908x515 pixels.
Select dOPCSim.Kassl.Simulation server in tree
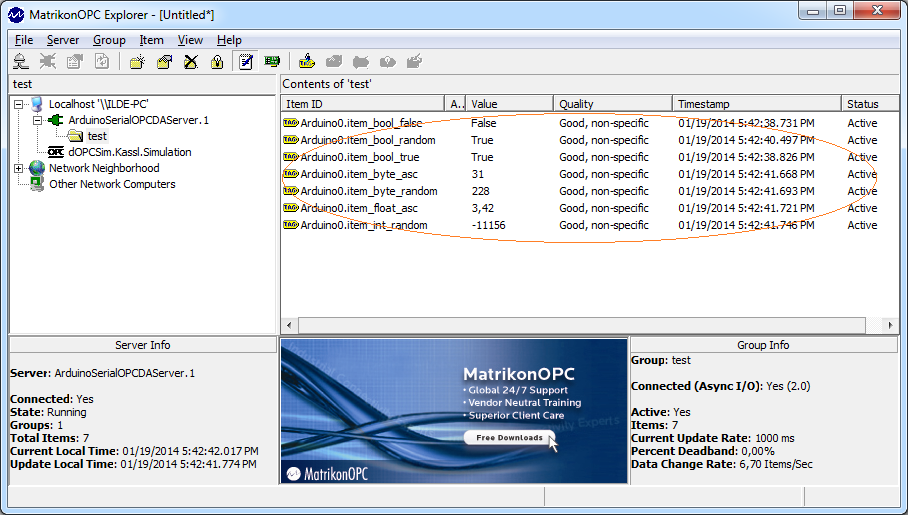130,152
